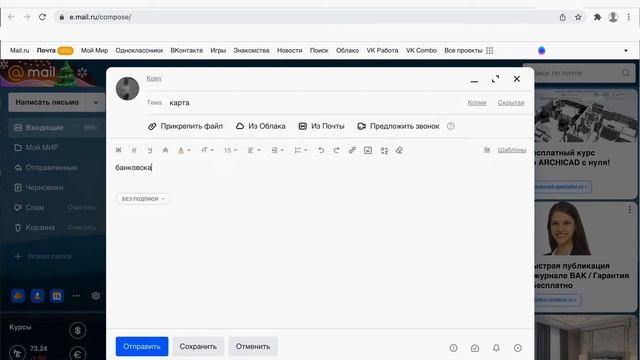Open Облако in top navigation
The image size is (640, 360).
coord(347,51)
